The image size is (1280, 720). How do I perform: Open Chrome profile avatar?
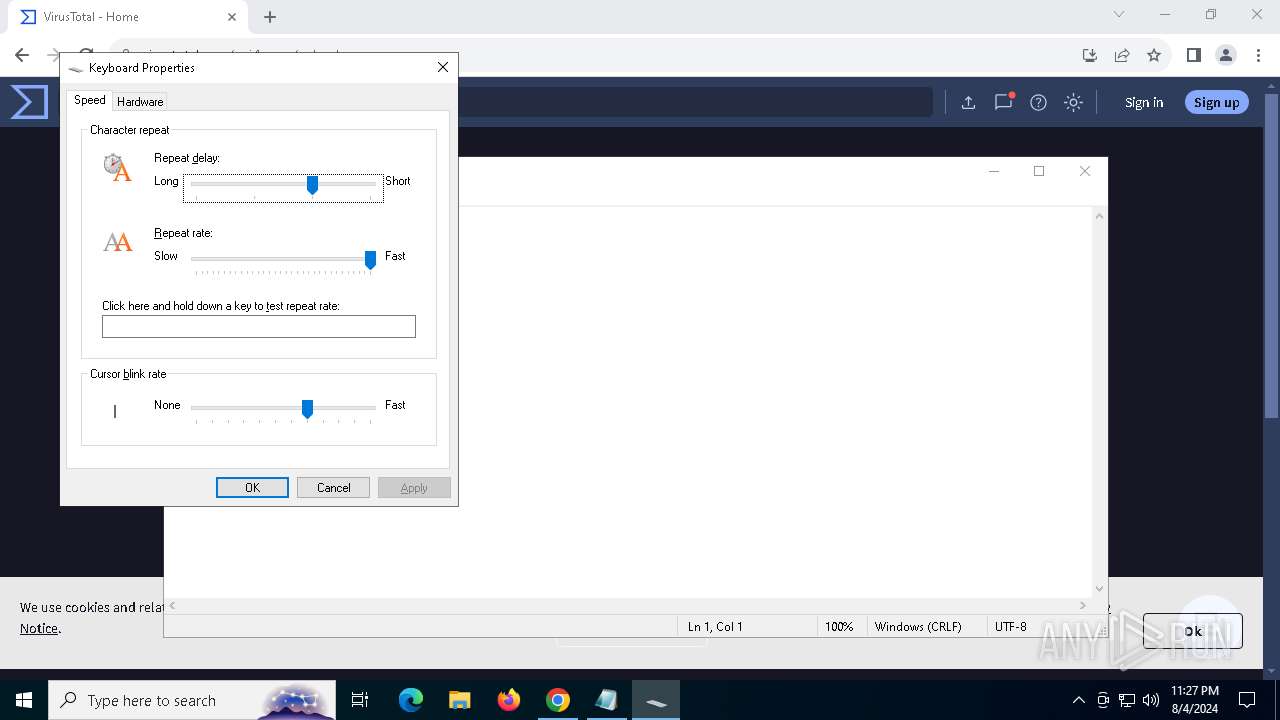tap(1226, 55)
